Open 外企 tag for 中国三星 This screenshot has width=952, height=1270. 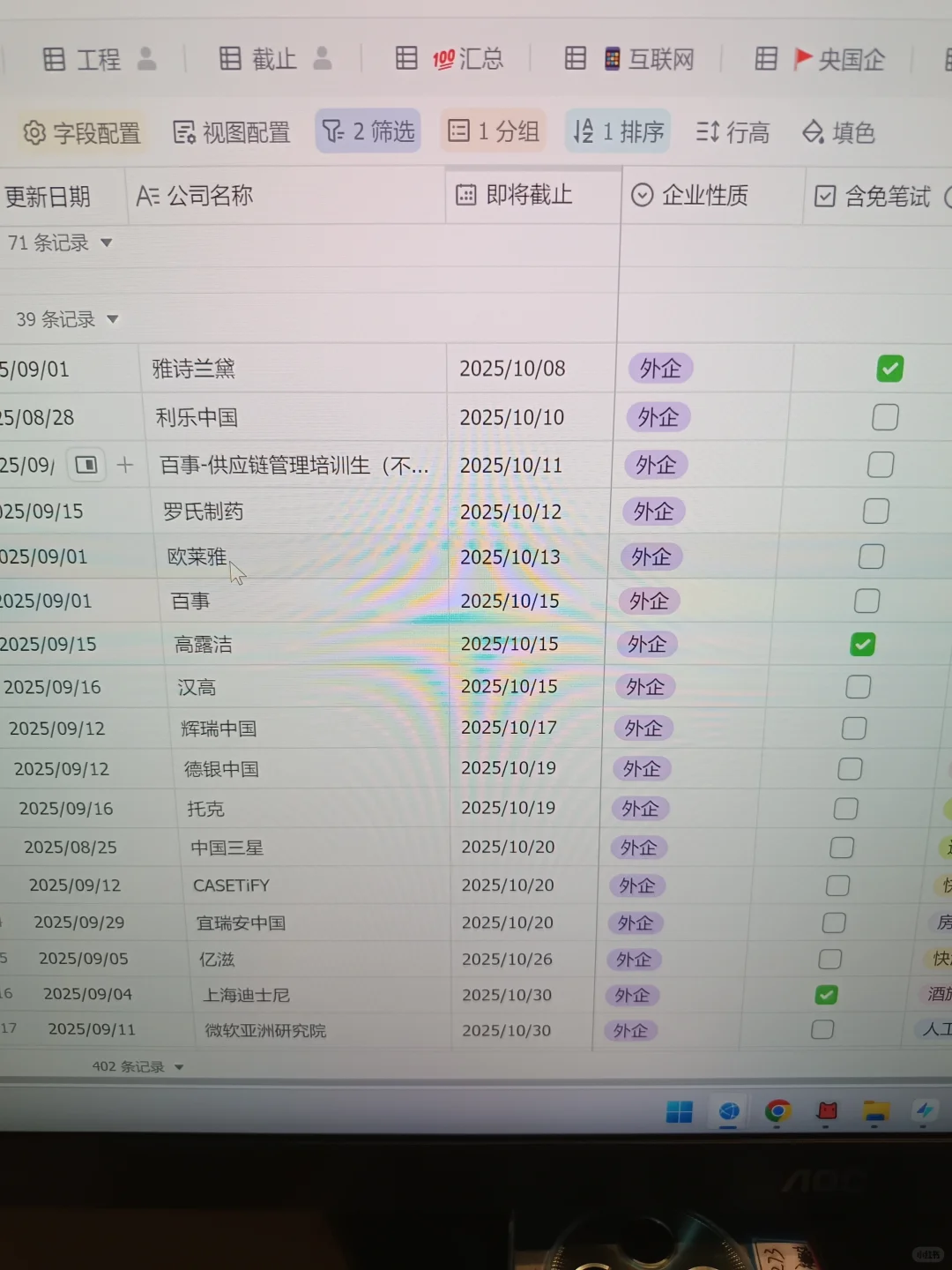tap(638, 847)
